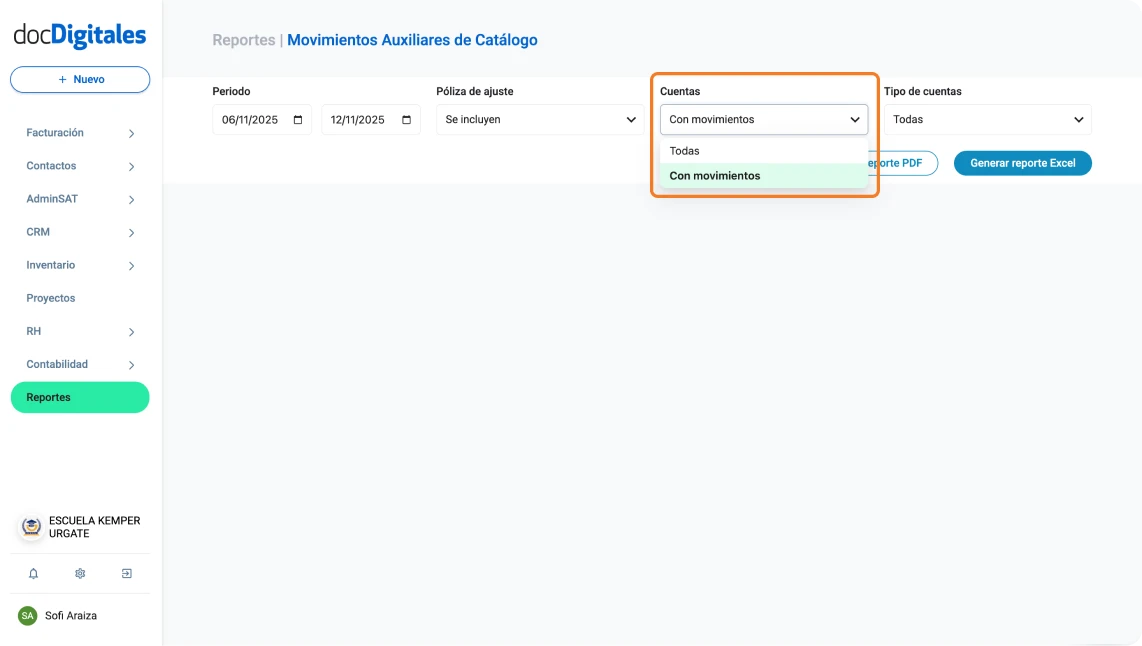Click the SA user avatar for Sofi Araiza

pos(27,615)
